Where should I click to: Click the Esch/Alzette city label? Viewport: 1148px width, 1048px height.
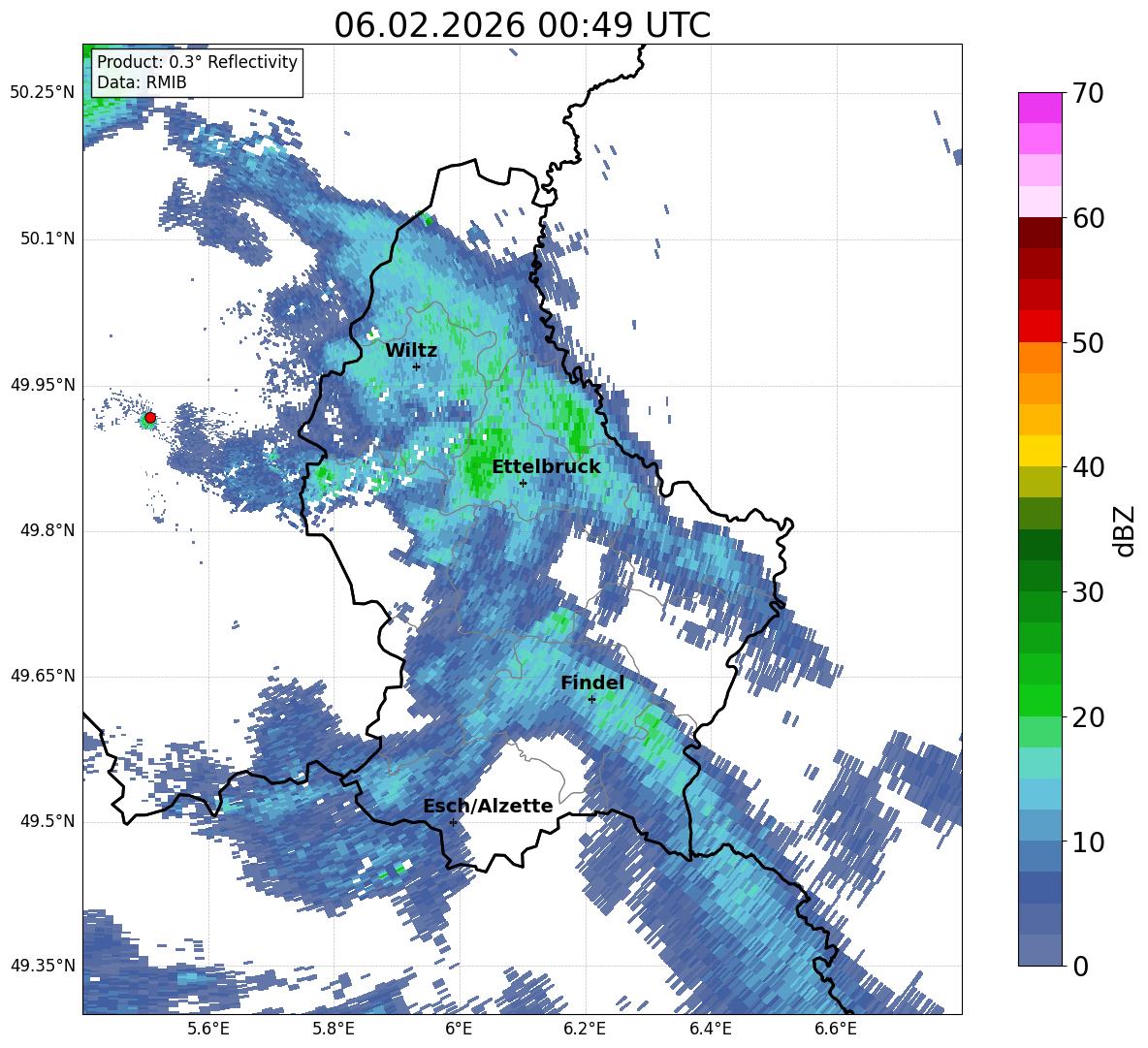tap(488, 806)
